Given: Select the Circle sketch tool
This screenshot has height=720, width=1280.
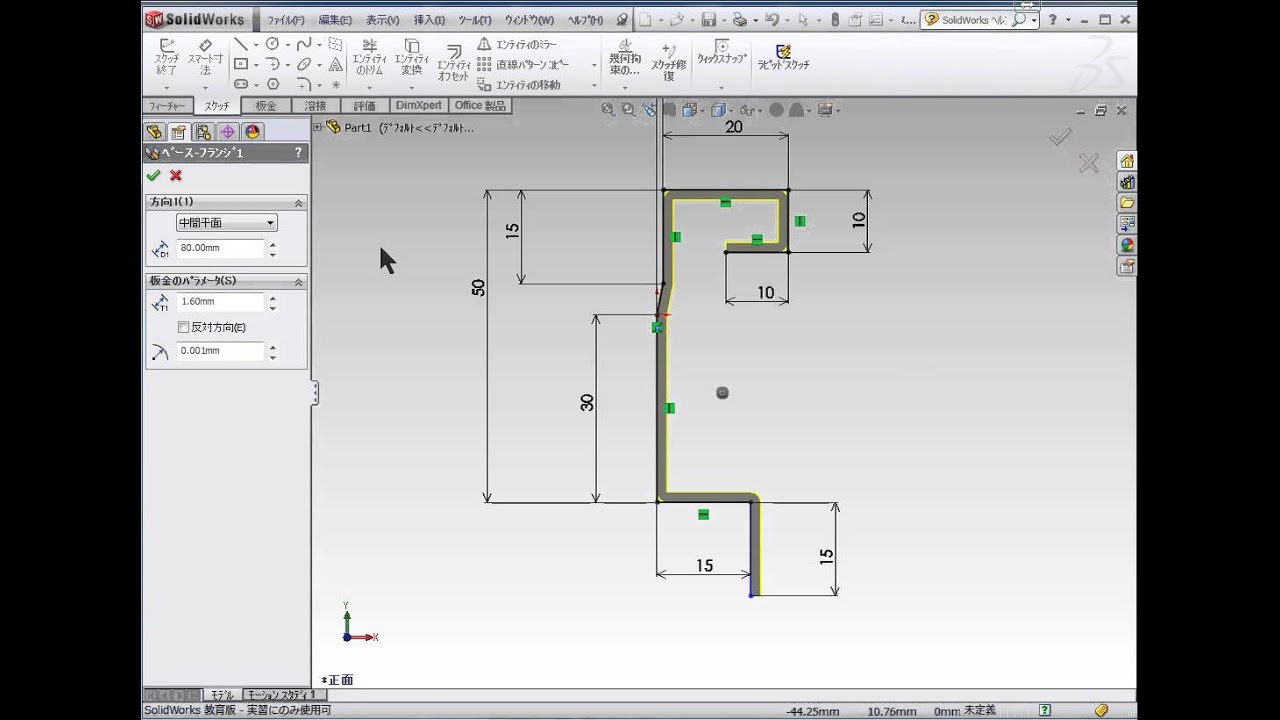Looking at the screenshot, I should click(x=272, y=44).
